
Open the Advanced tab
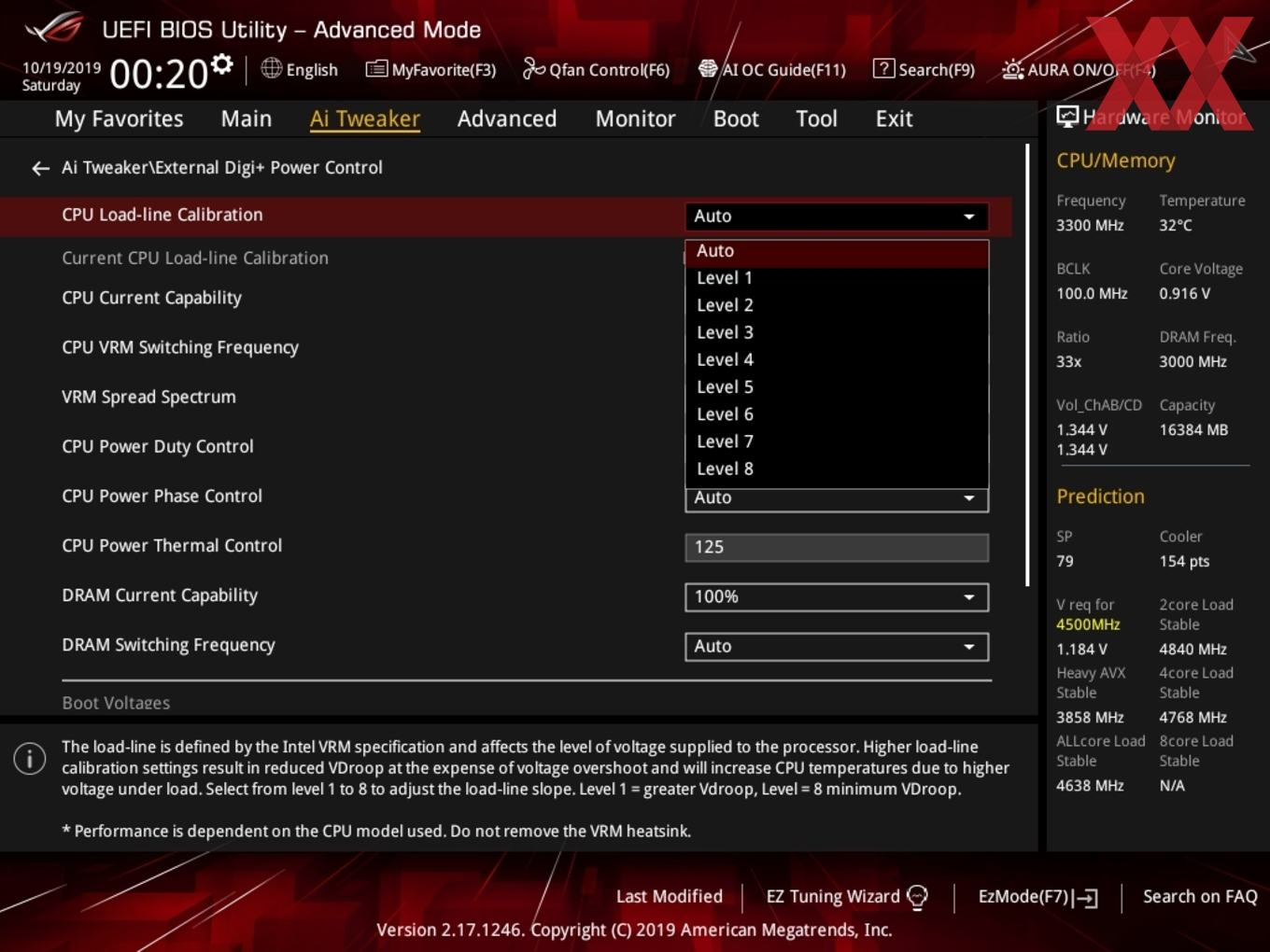507,119
